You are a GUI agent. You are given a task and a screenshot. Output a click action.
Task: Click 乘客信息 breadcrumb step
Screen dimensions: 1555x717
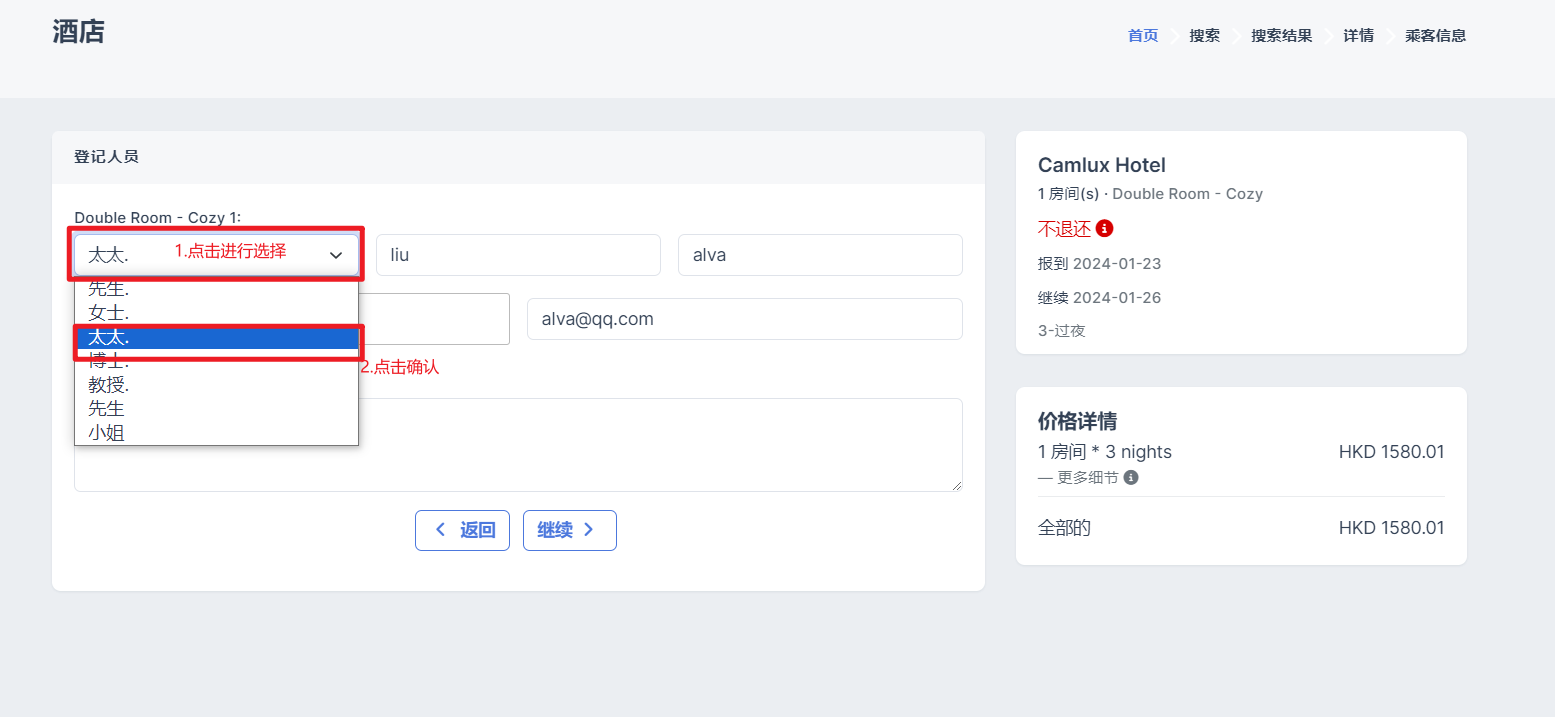pyautogui.click(x=1435, y=36)
